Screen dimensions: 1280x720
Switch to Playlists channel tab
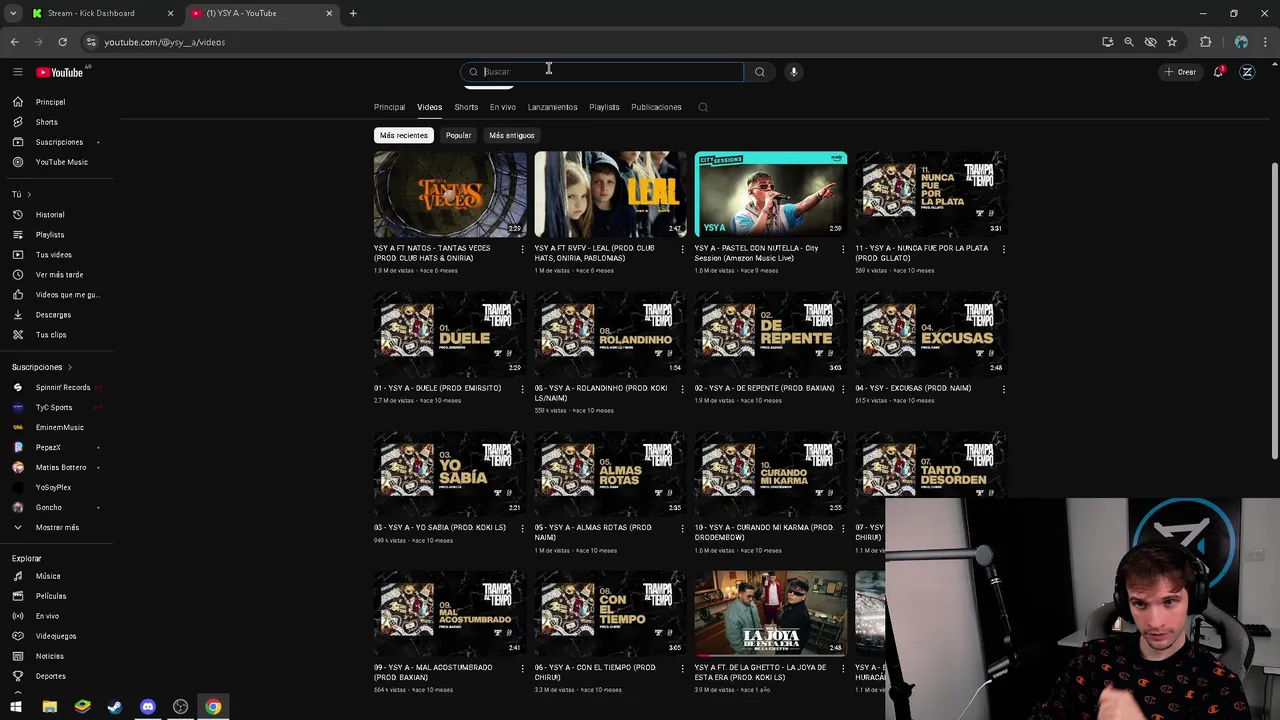[604, 107]
